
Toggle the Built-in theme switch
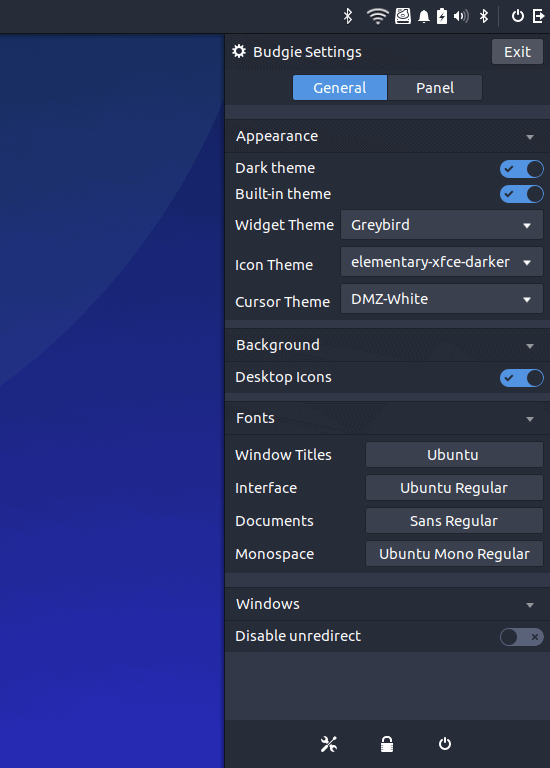(x=522, y=194)
